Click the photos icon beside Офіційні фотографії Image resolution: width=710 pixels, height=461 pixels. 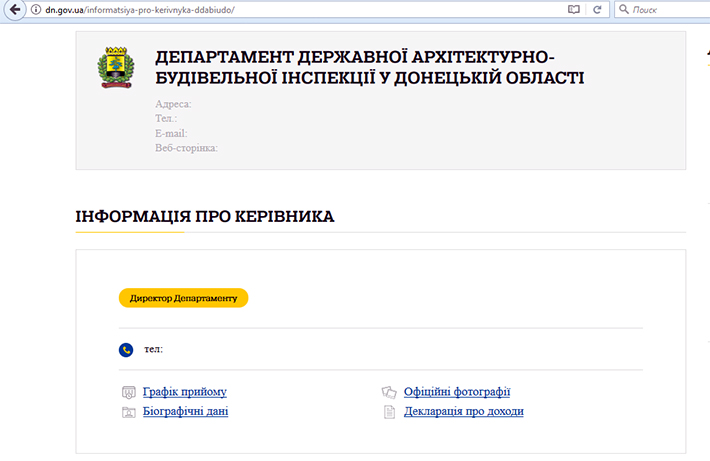389,392
